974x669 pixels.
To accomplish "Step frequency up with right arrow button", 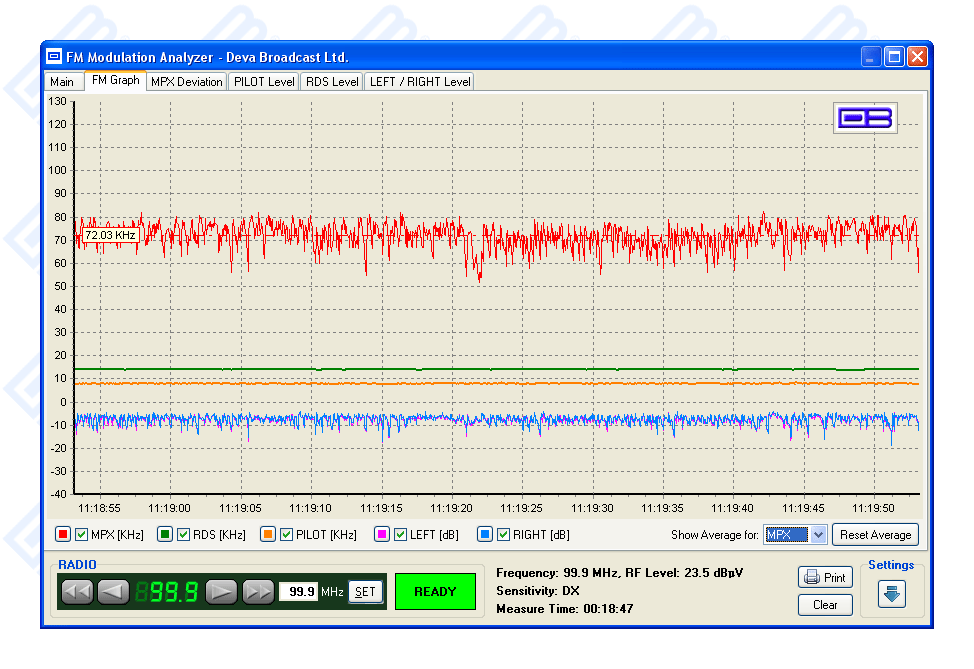I will tap(222, 592).
